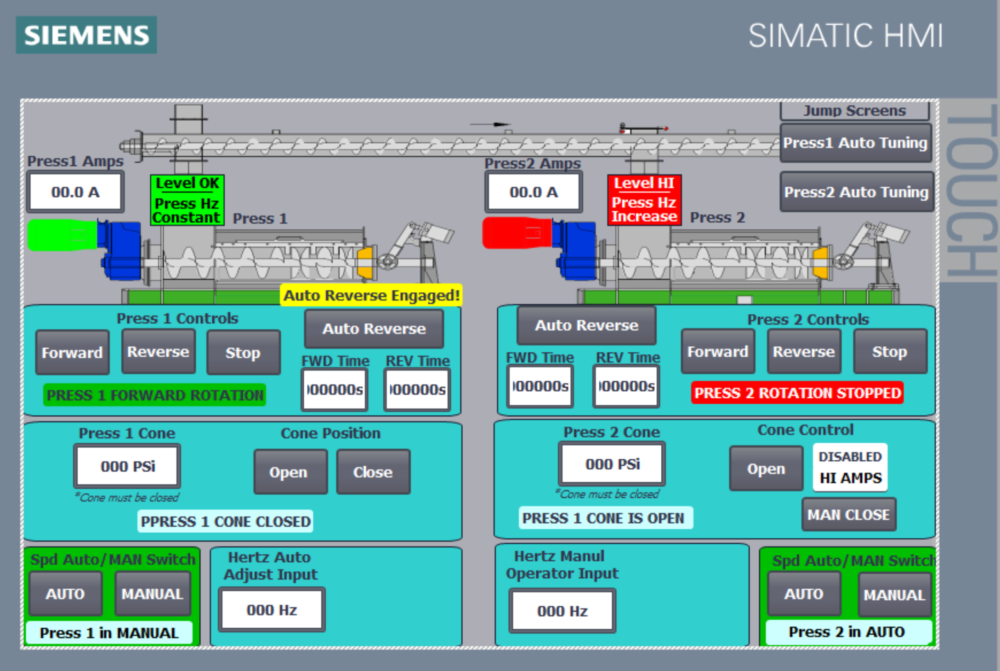
Task: Toggle Auto Reverse for Press 1
Action: click(373, 328)
